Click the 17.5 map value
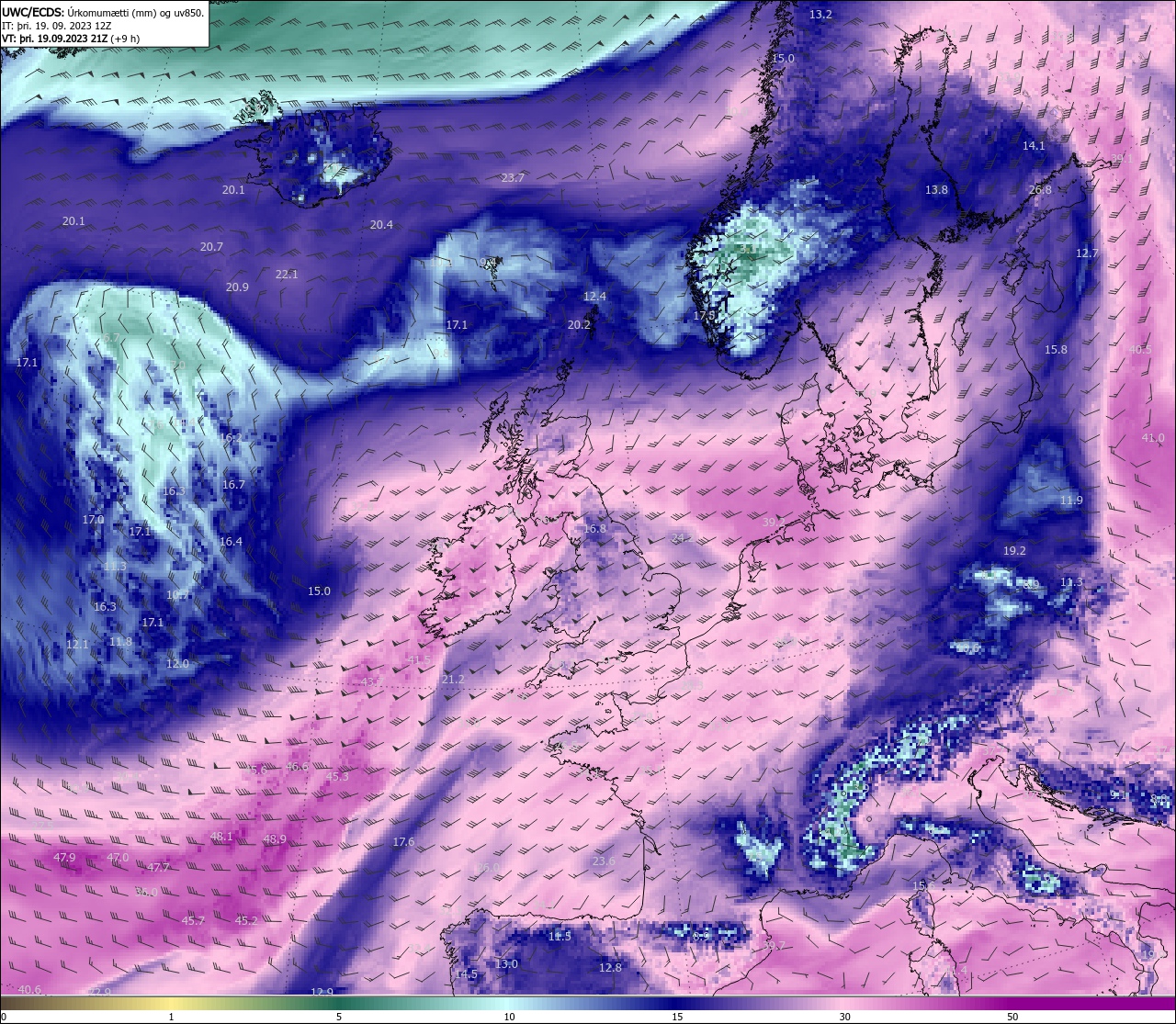 click(704, 316)
